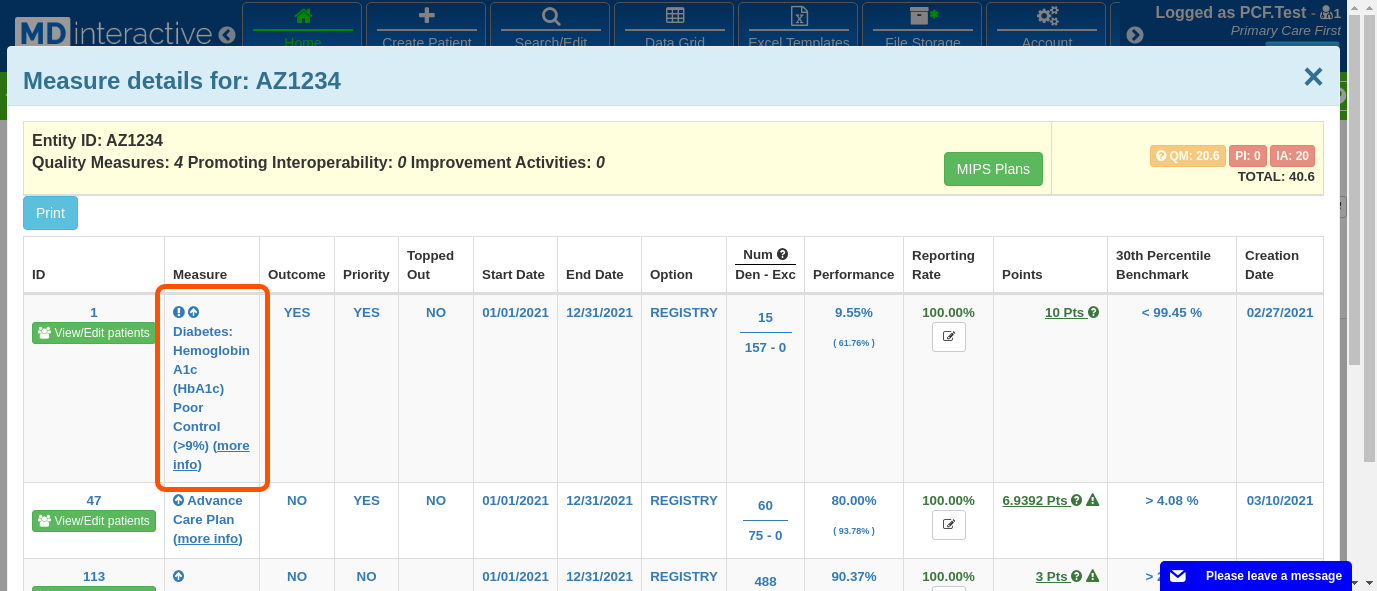Click the help icon beside Num header

[783, 254]
